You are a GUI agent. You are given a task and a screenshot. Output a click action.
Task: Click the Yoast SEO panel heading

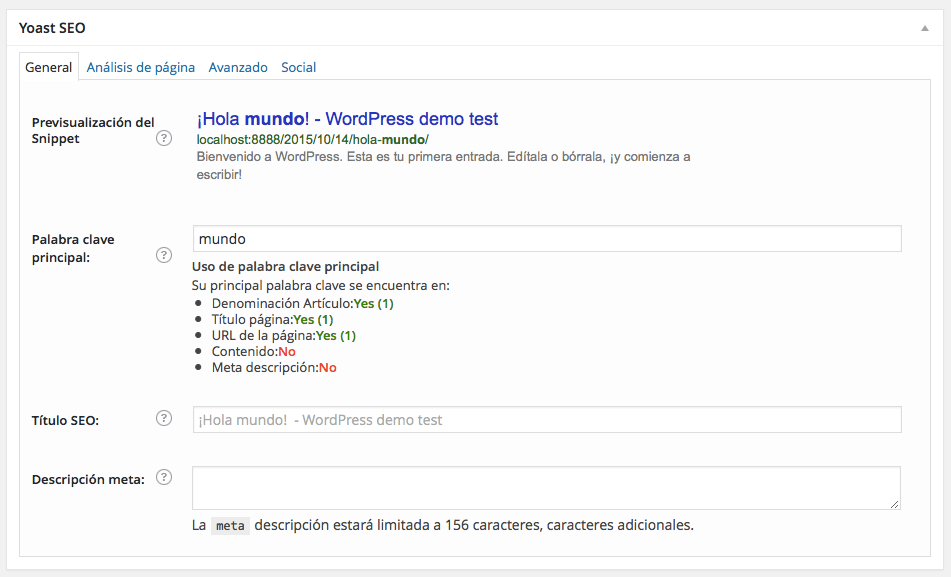click(52, 28)
